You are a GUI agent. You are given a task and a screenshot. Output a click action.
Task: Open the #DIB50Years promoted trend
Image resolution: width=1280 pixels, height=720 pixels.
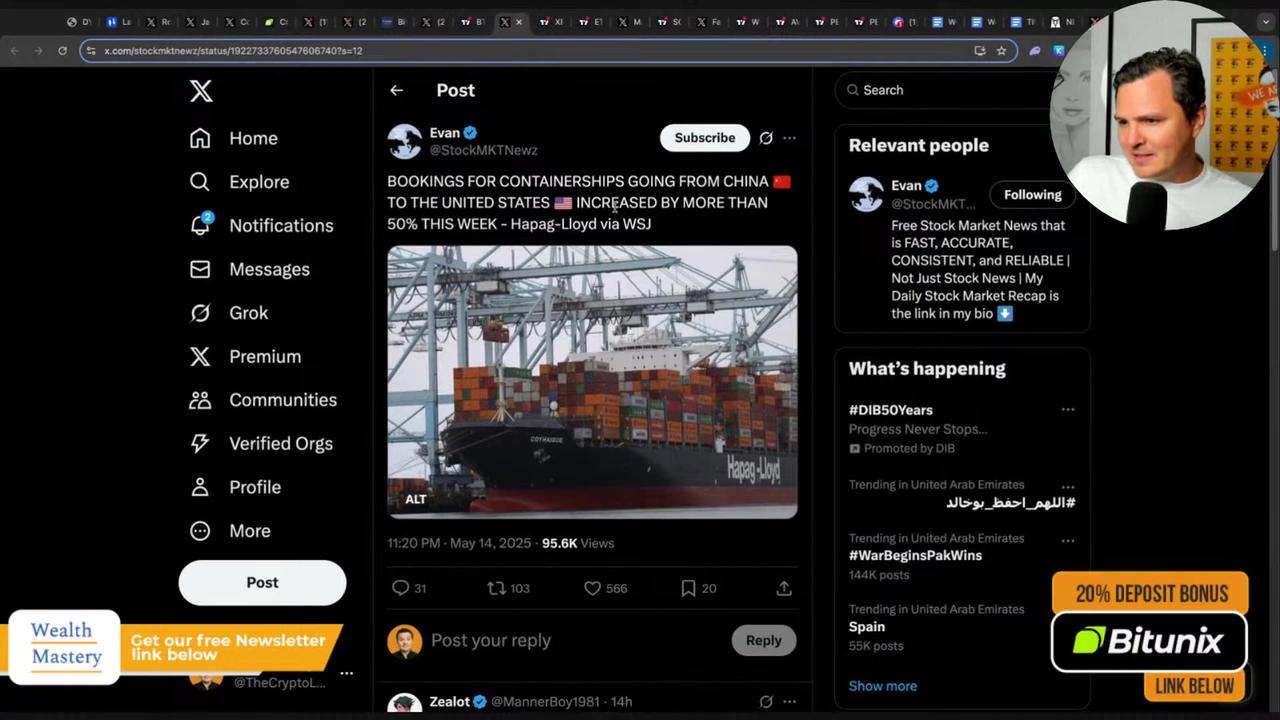pos(891,410)
